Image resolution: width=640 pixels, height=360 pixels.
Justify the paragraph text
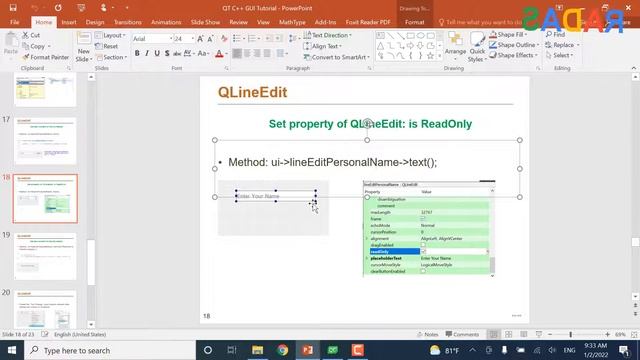tap(267, 53)
